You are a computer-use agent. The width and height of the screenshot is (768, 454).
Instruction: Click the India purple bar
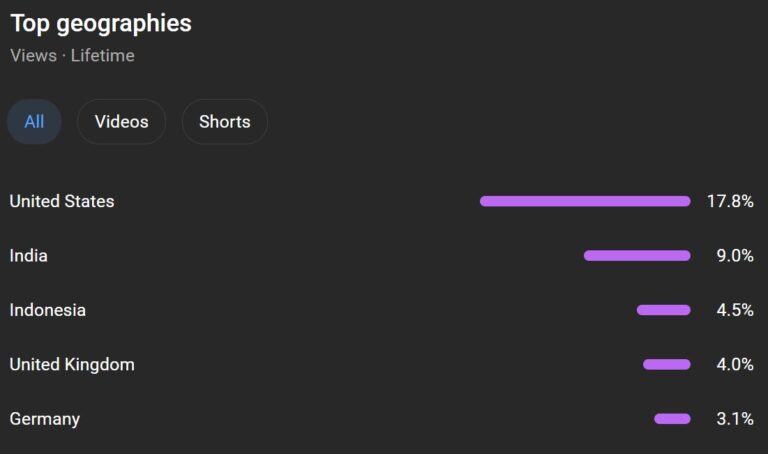[x=637, y=256]
